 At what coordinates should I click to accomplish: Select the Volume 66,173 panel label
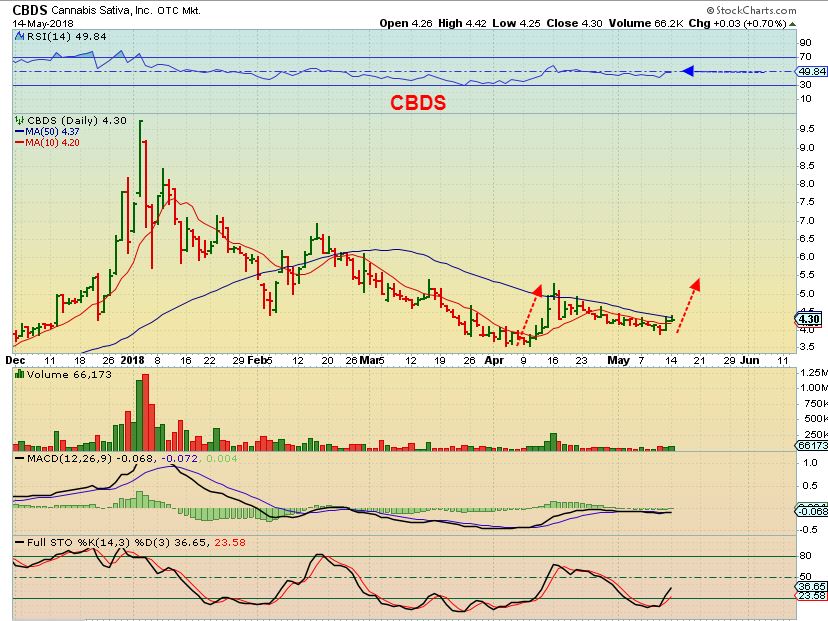pos(69,374)
